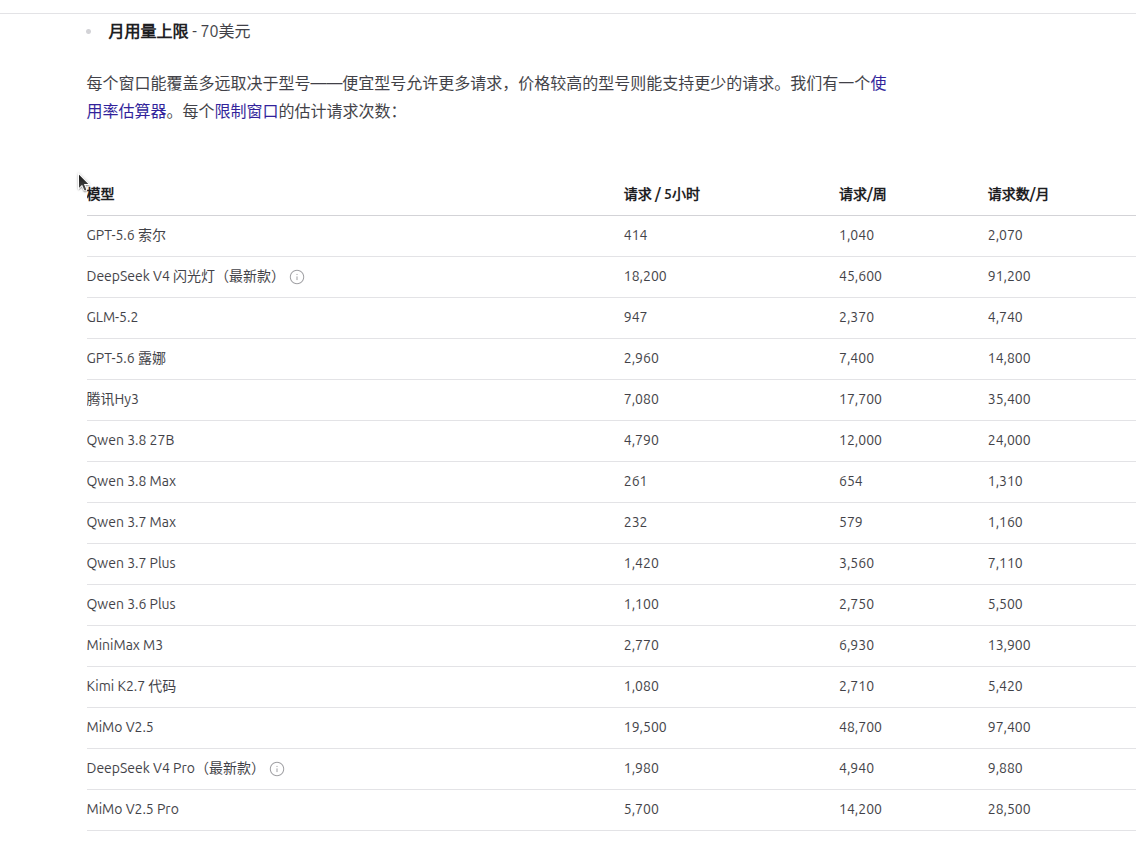Screen dimensions: 1136x842
Task: Click 2,070 monthly value for GPT-5.6 索尔
Action: (1005, 235)
